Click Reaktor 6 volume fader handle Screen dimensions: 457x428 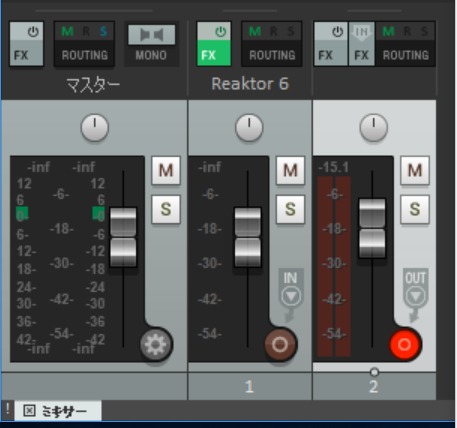click(x=248, y=237)
